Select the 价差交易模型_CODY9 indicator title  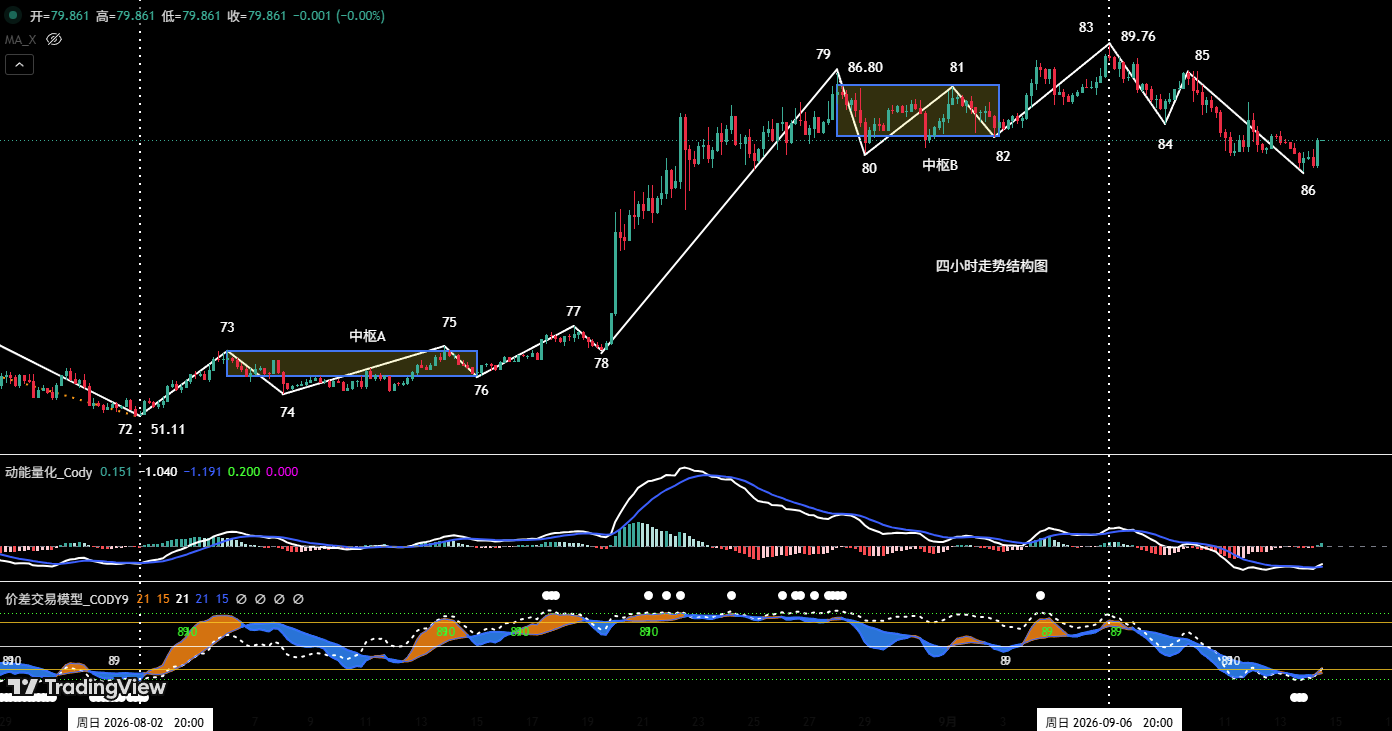tap(67, 599)
